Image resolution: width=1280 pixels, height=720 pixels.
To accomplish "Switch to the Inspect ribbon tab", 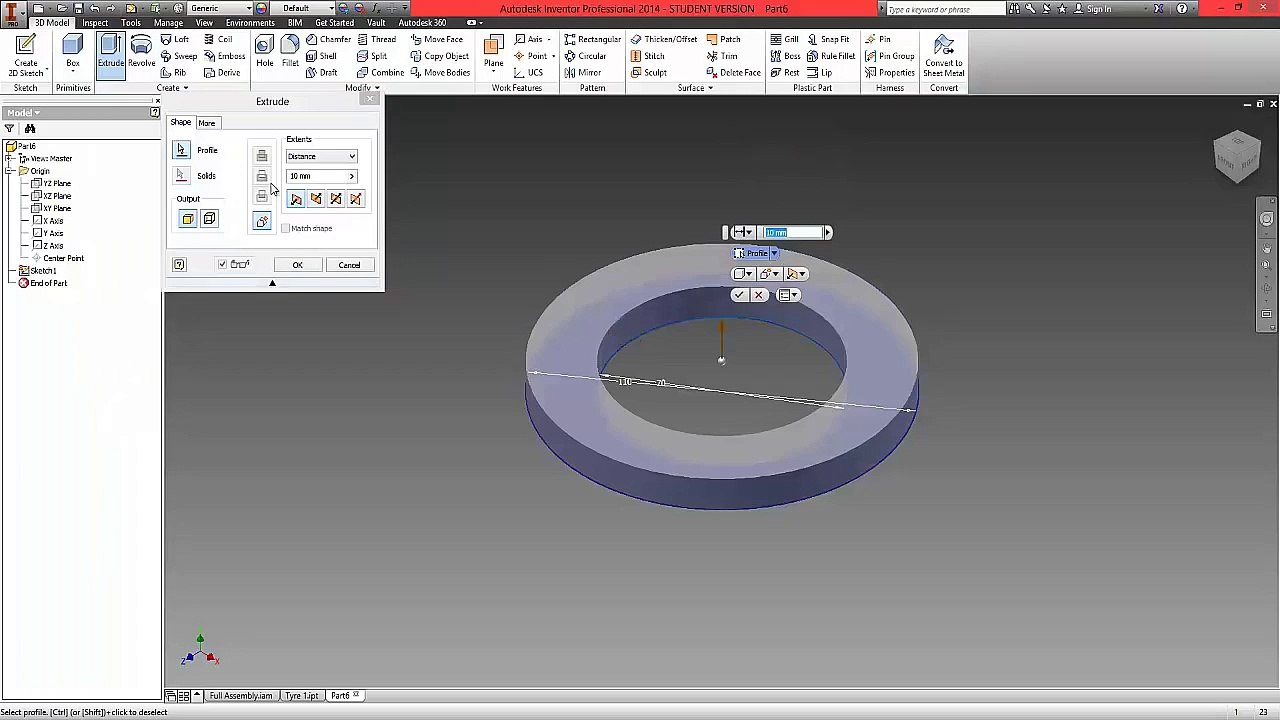I will 95,23.
